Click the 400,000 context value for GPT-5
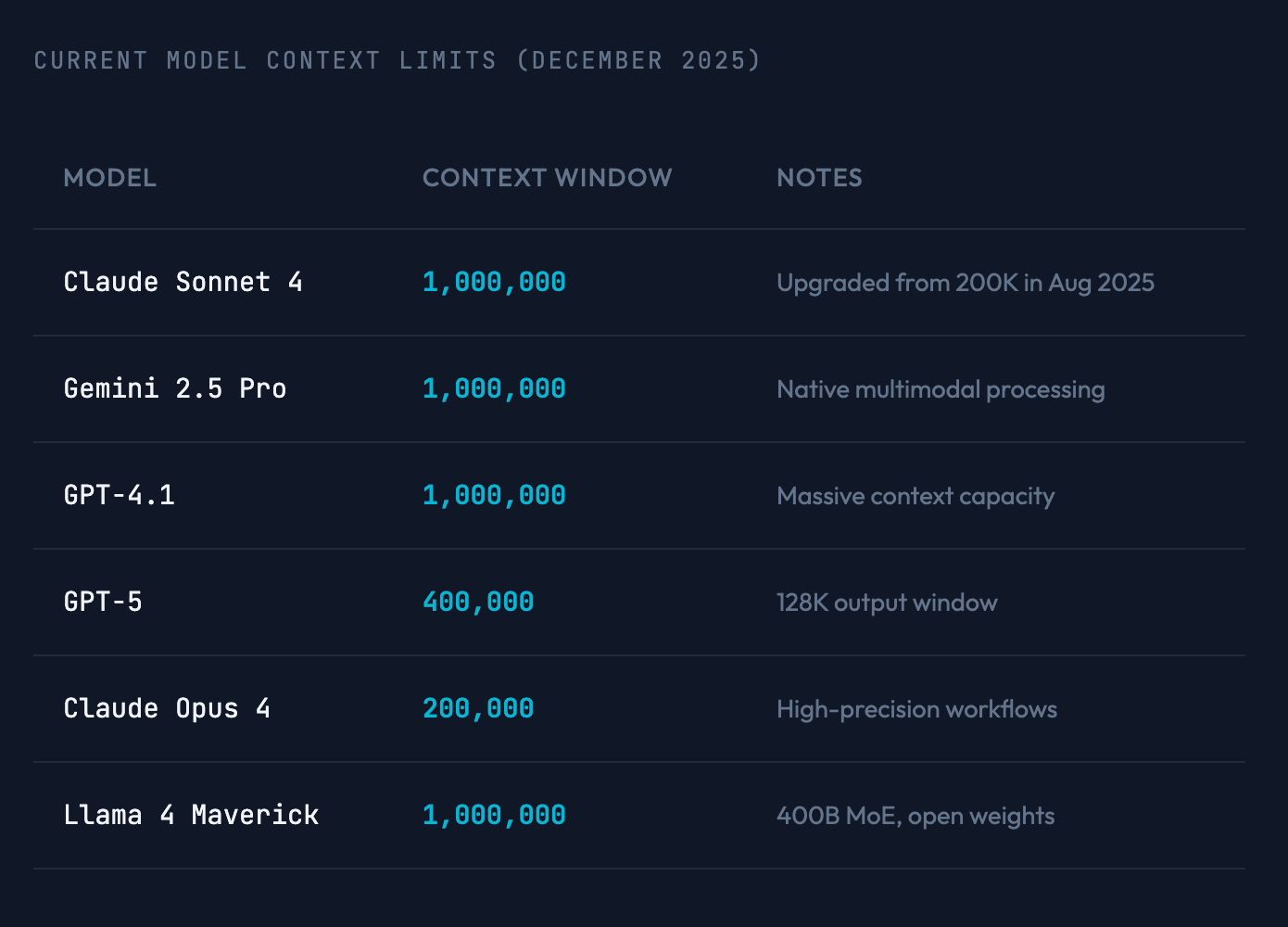Viewport: 1288px width, 927px height. pos(478,602)
